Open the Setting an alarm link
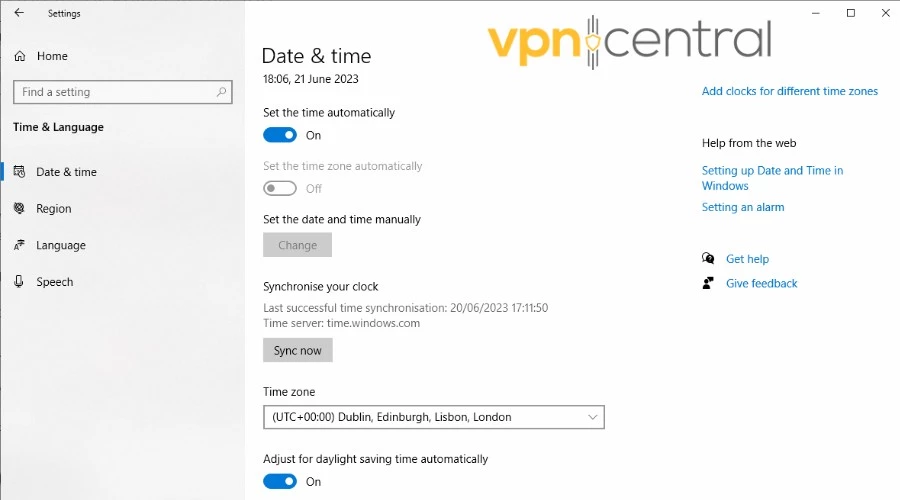This screenshot has height=500, width=900. pyautogui.click(x=742, y=207)
